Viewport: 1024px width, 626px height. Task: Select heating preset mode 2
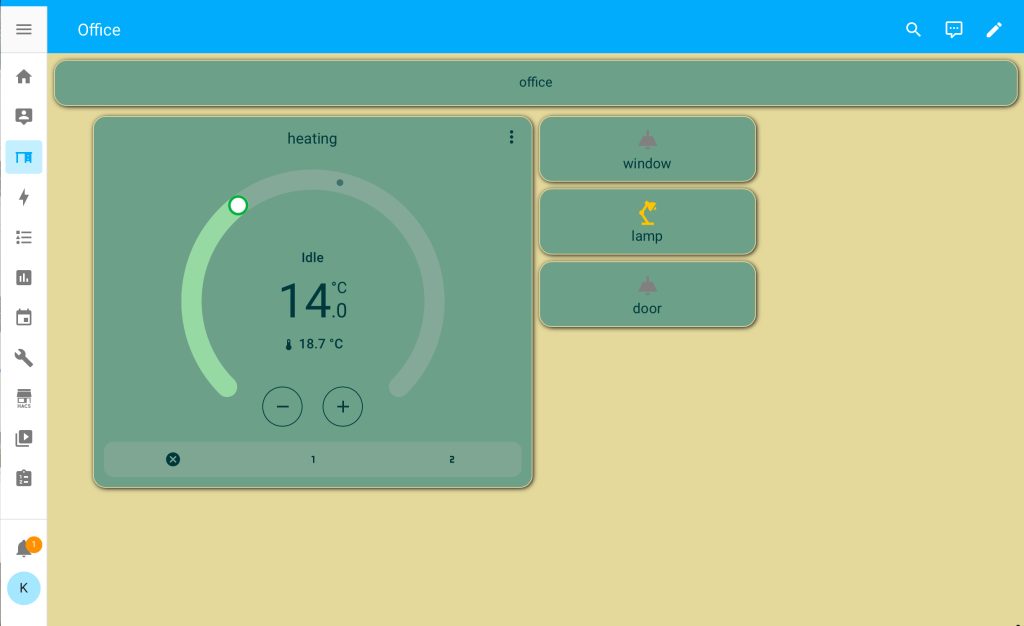[452, 460]
